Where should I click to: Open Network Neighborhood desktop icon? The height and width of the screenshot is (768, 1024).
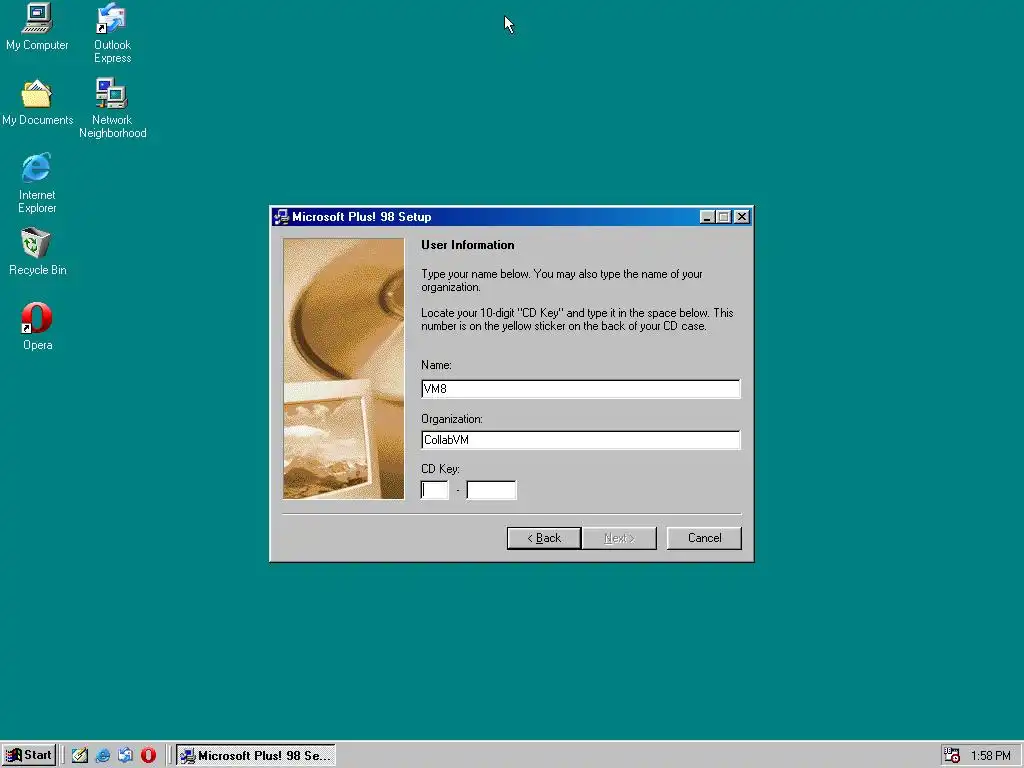point(112,108)
